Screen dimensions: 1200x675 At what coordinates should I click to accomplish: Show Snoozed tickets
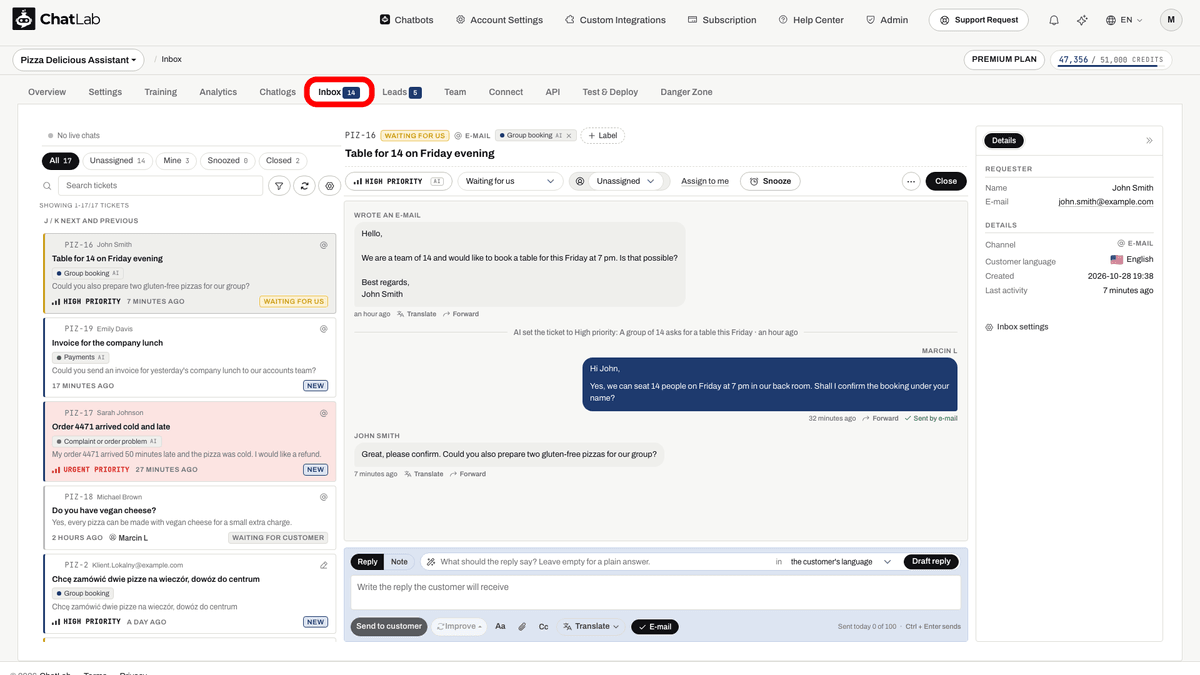[x=229, y=160]
